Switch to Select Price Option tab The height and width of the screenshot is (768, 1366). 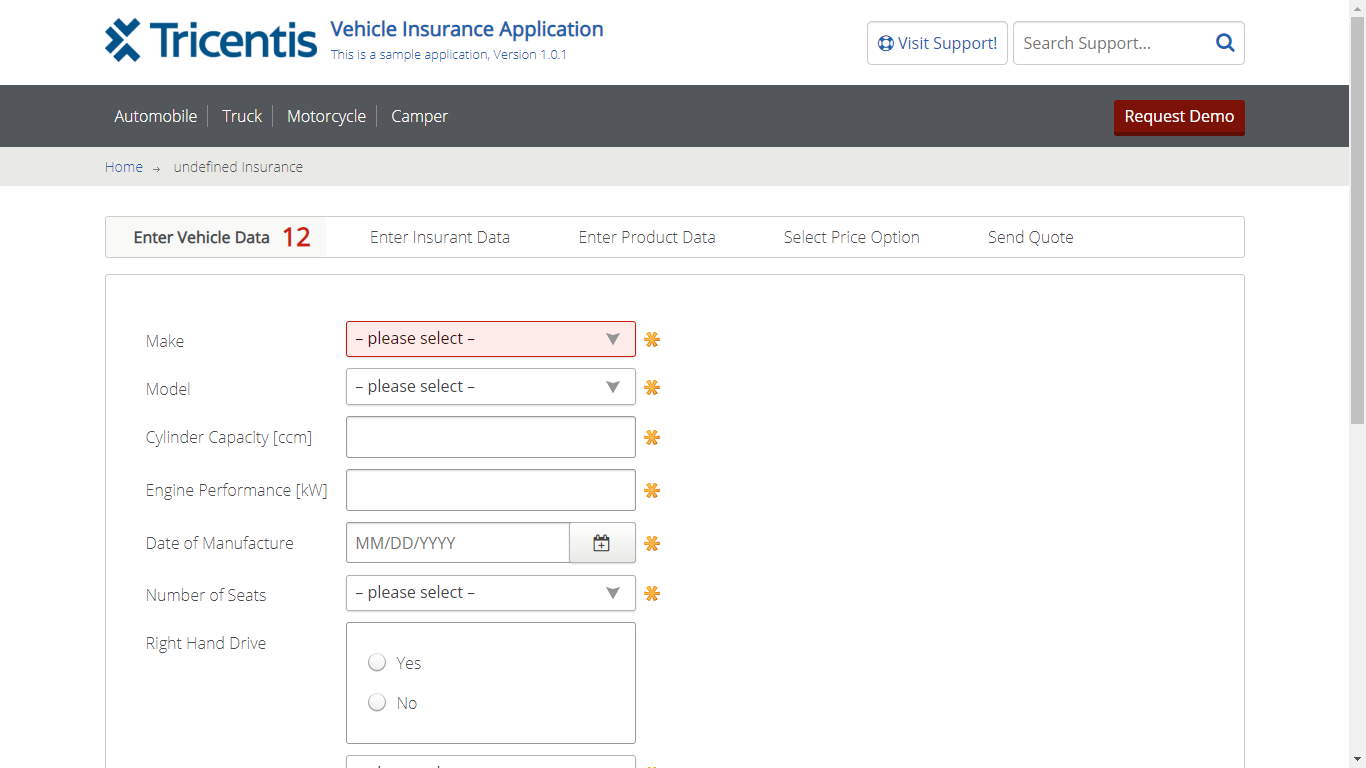coord(852,237)
